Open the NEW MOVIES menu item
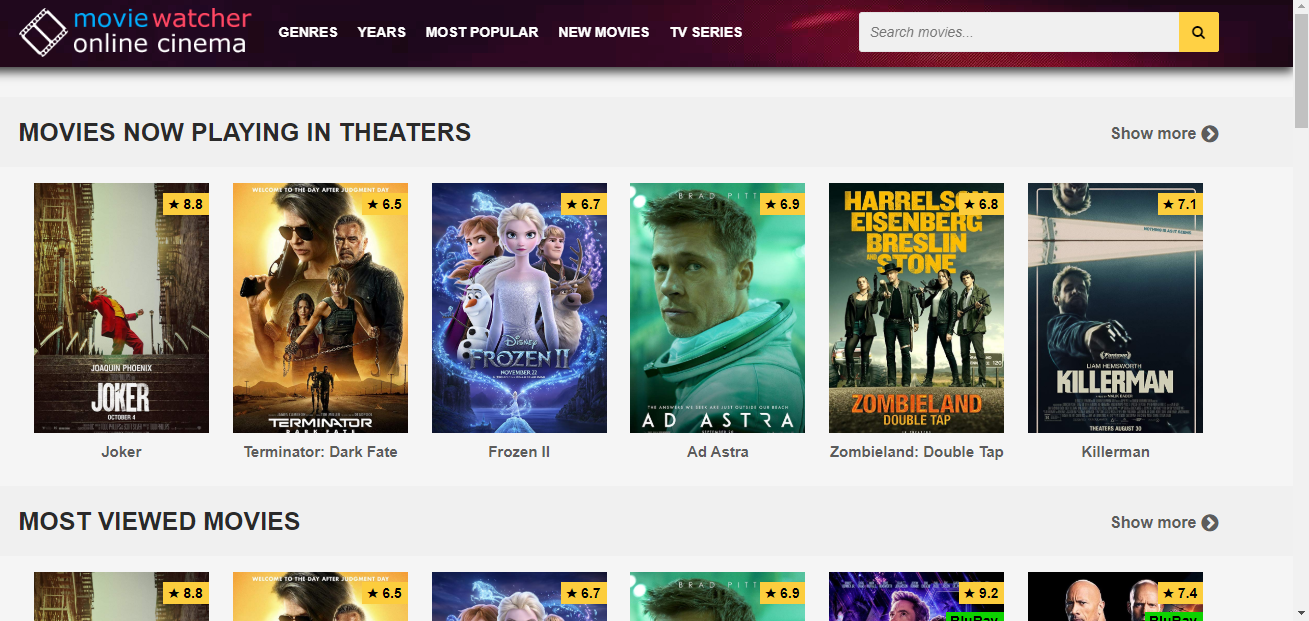This screenshot has width=1309, height=621. pos(604,31)
